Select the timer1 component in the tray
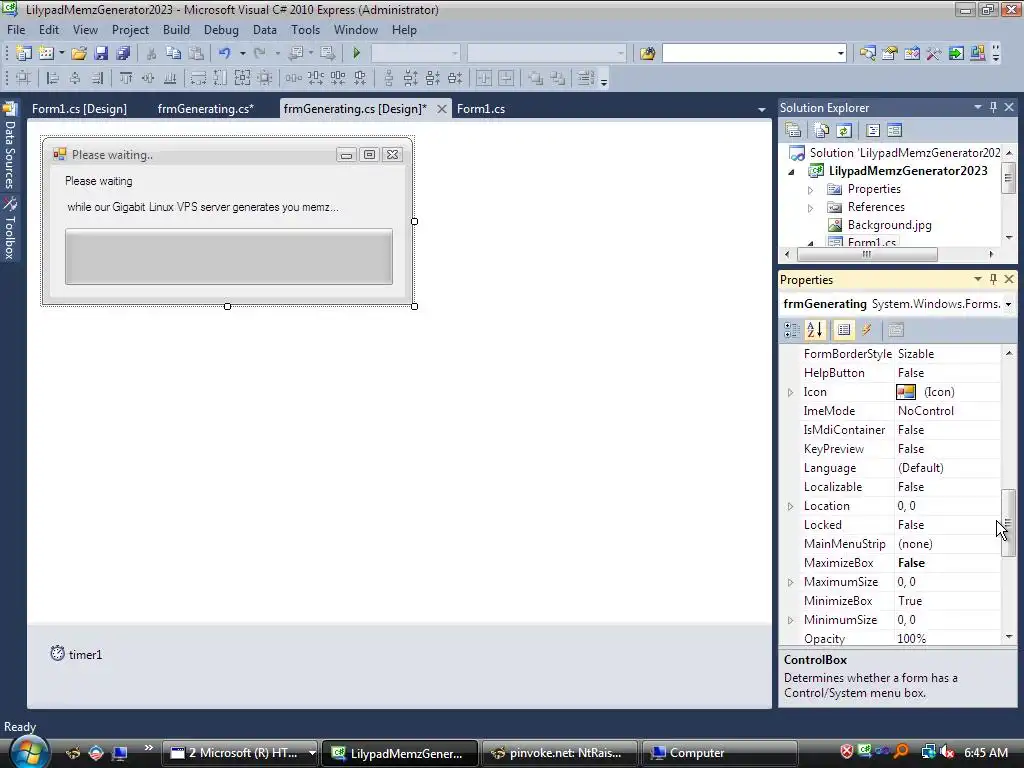Image resolution: width=1024 pixels, height=768 pixels. tap(76, 654)
